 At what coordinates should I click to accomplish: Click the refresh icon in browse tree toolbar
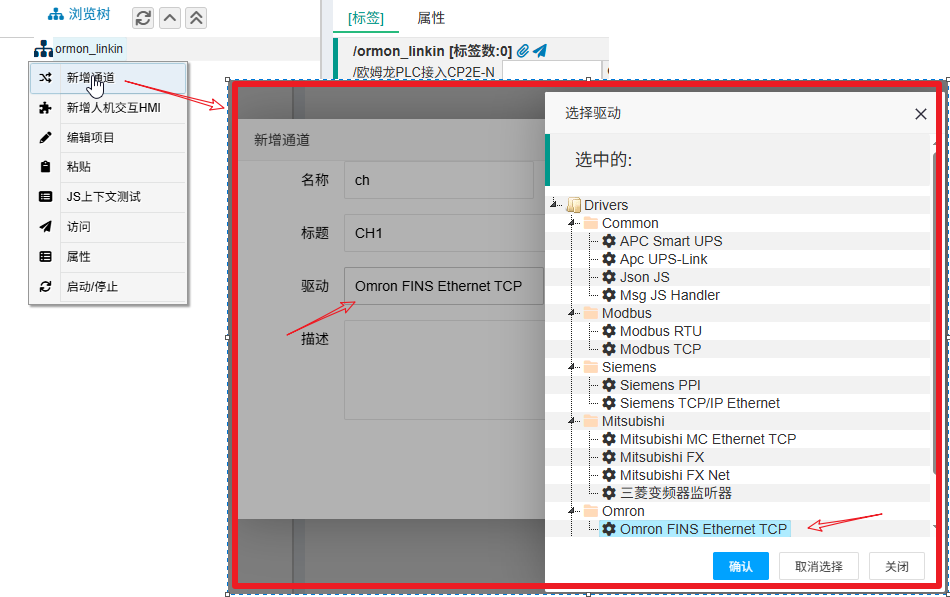point(143,18)
